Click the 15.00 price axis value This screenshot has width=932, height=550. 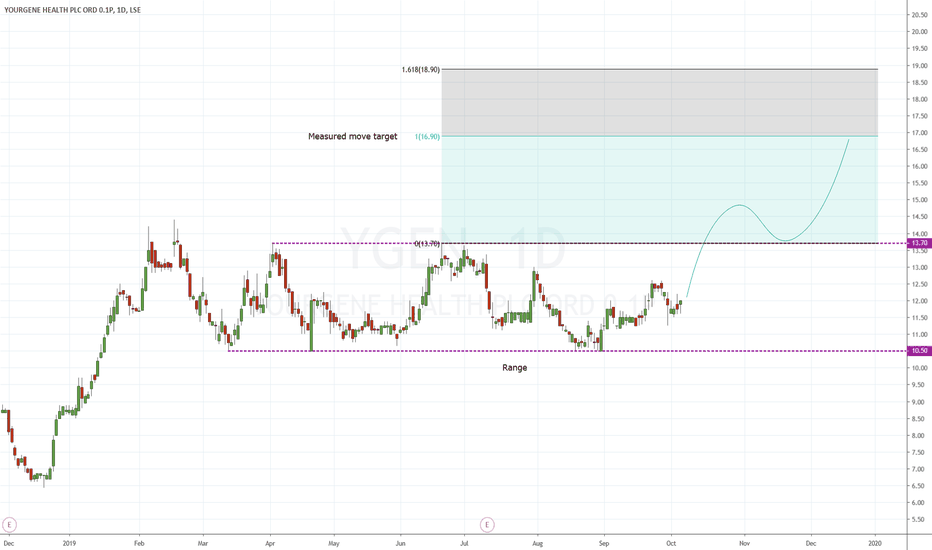tap(920, 200)
